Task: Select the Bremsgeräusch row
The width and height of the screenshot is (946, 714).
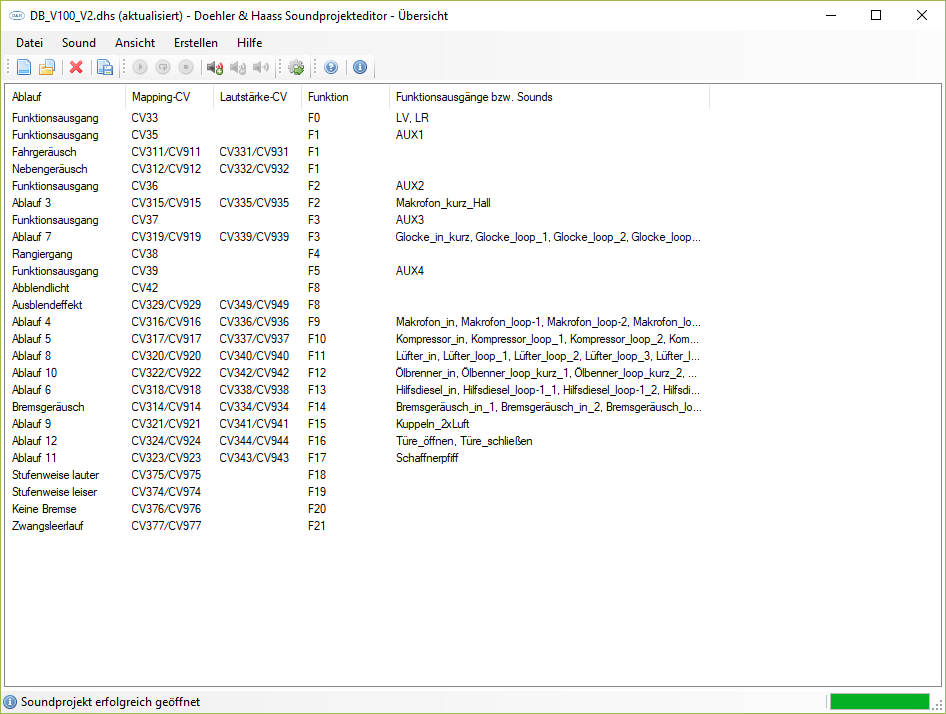Action: [x=358, y=407]
